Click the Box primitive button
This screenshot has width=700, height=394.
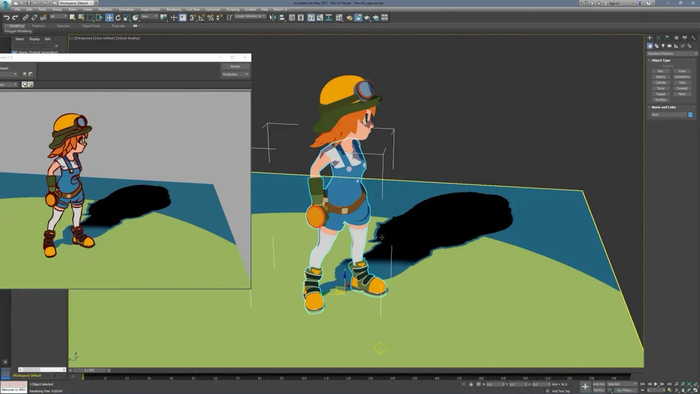coord(661,71)
